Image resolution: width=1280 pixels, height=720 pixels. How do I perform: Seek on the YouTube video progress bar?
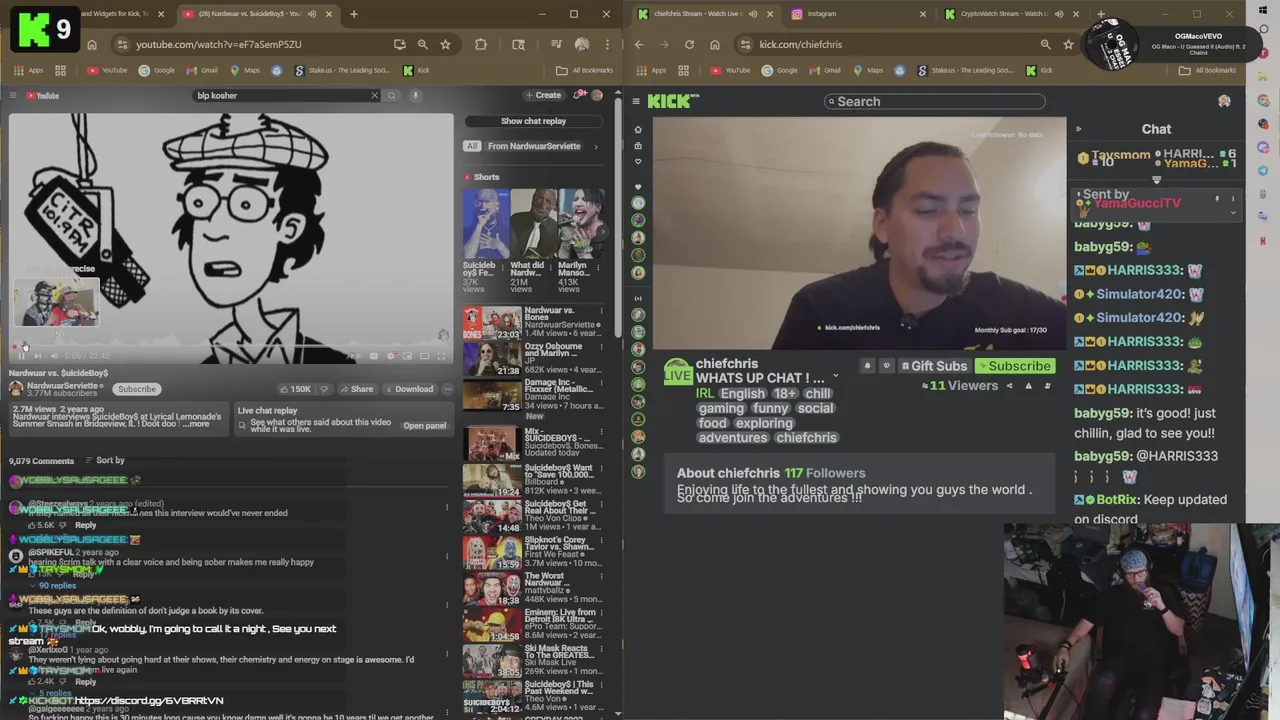231,347
